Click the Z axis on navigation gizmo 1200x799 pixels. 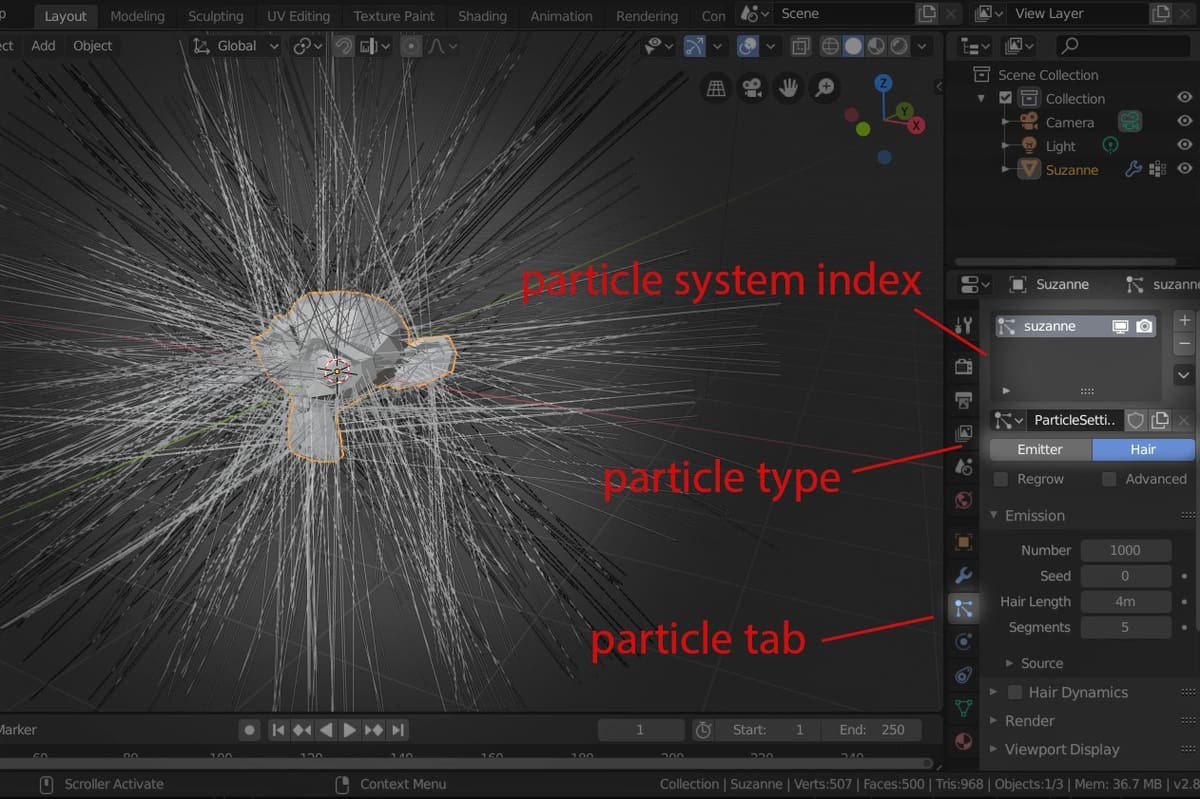coord(883,84)
